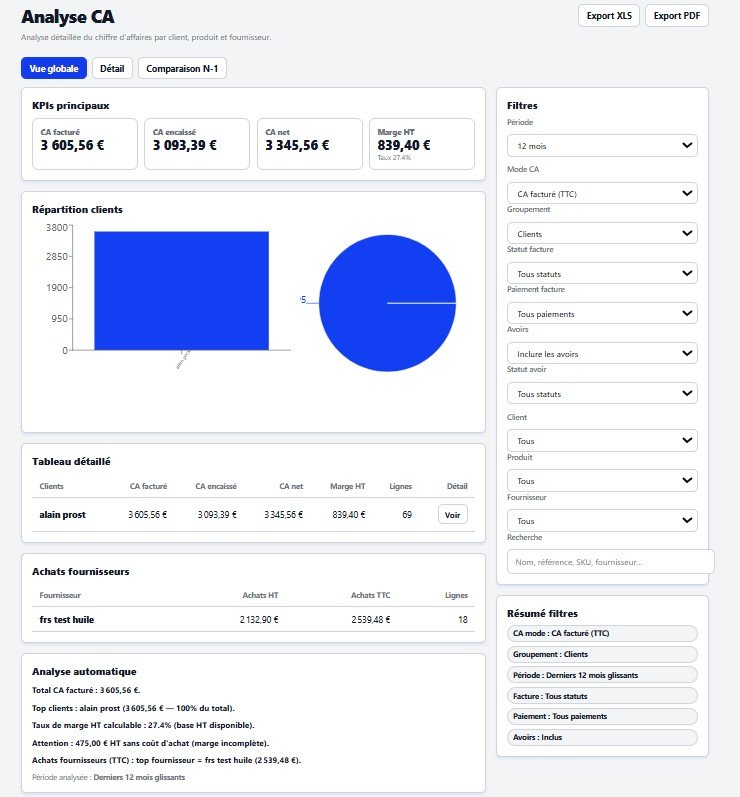Open the Paiement facture dropdown

pyautogui.click(x=602, y=313)
